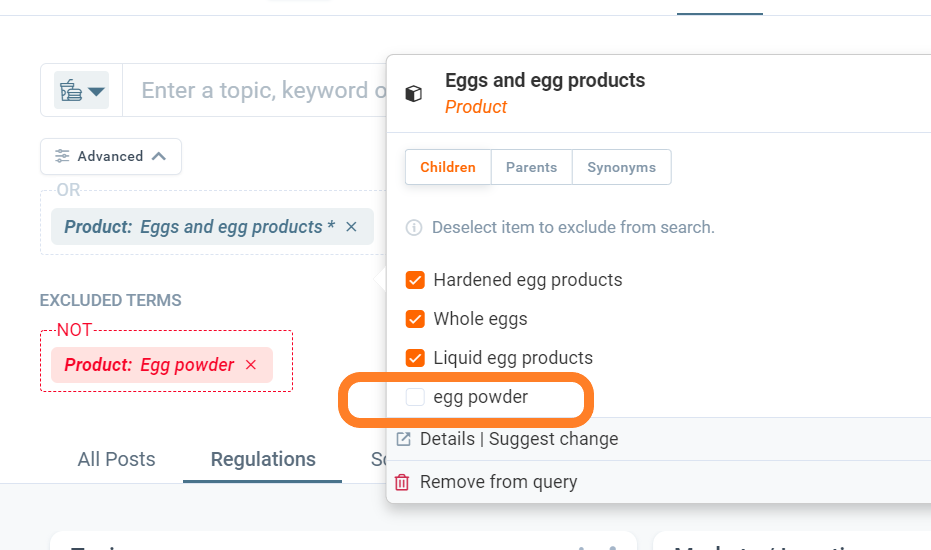This screenshot has width=931, height=550.
Task: Deselect Liquid egg products
Action: tap(415, 358)
